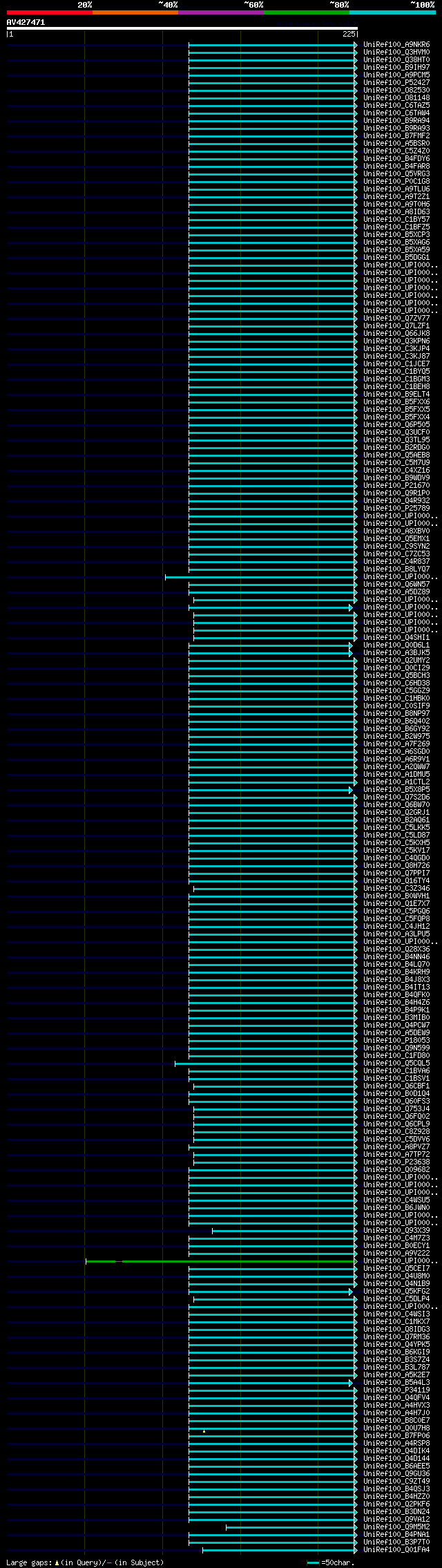The image size is (442, 1568).
Task: Click hit label UniRef100_P52427
Action: point(396,83)
